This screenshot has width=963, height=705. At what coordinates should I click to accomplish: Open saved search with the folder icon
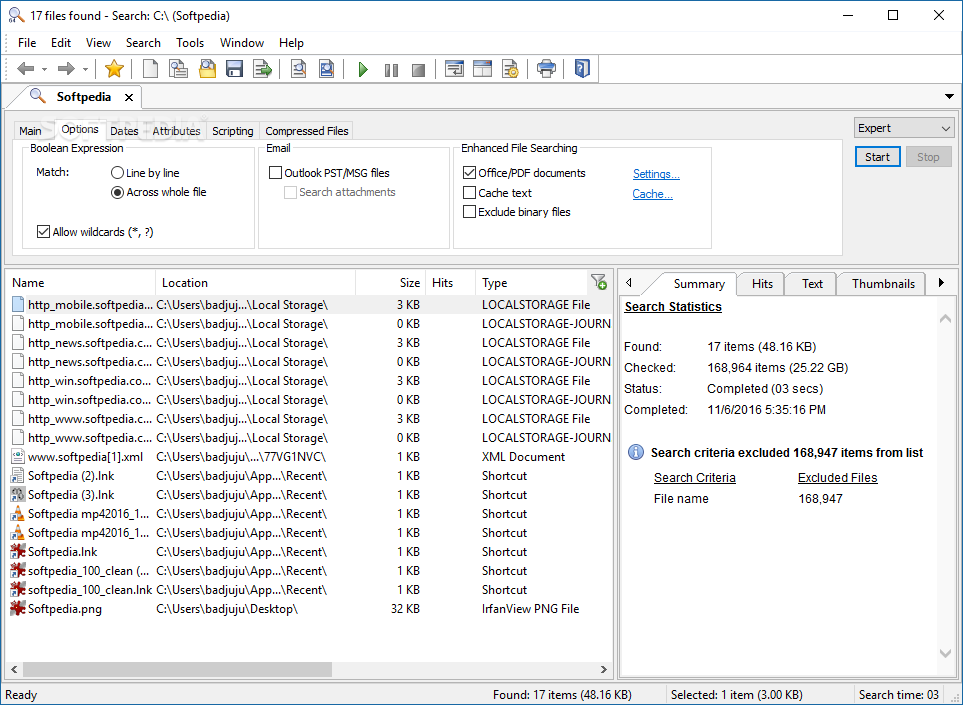(208, 69)
